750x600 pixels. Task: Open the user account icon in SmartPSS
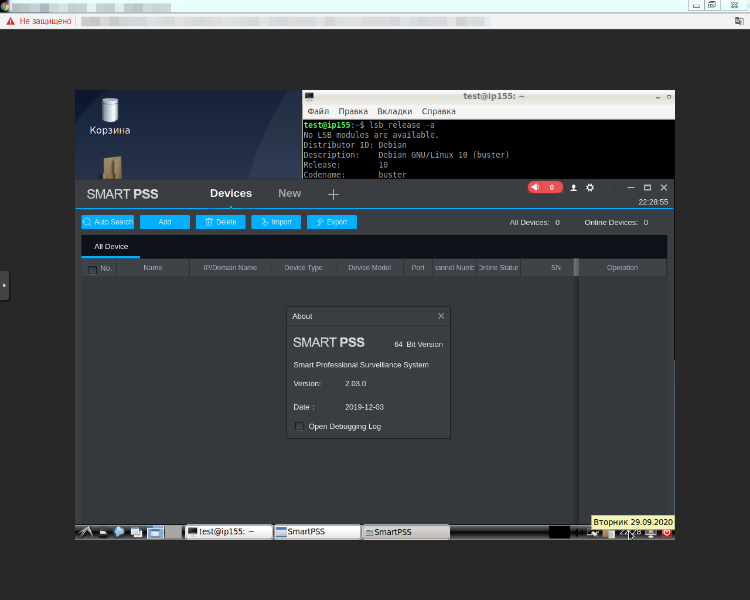(x=574, y=188)
